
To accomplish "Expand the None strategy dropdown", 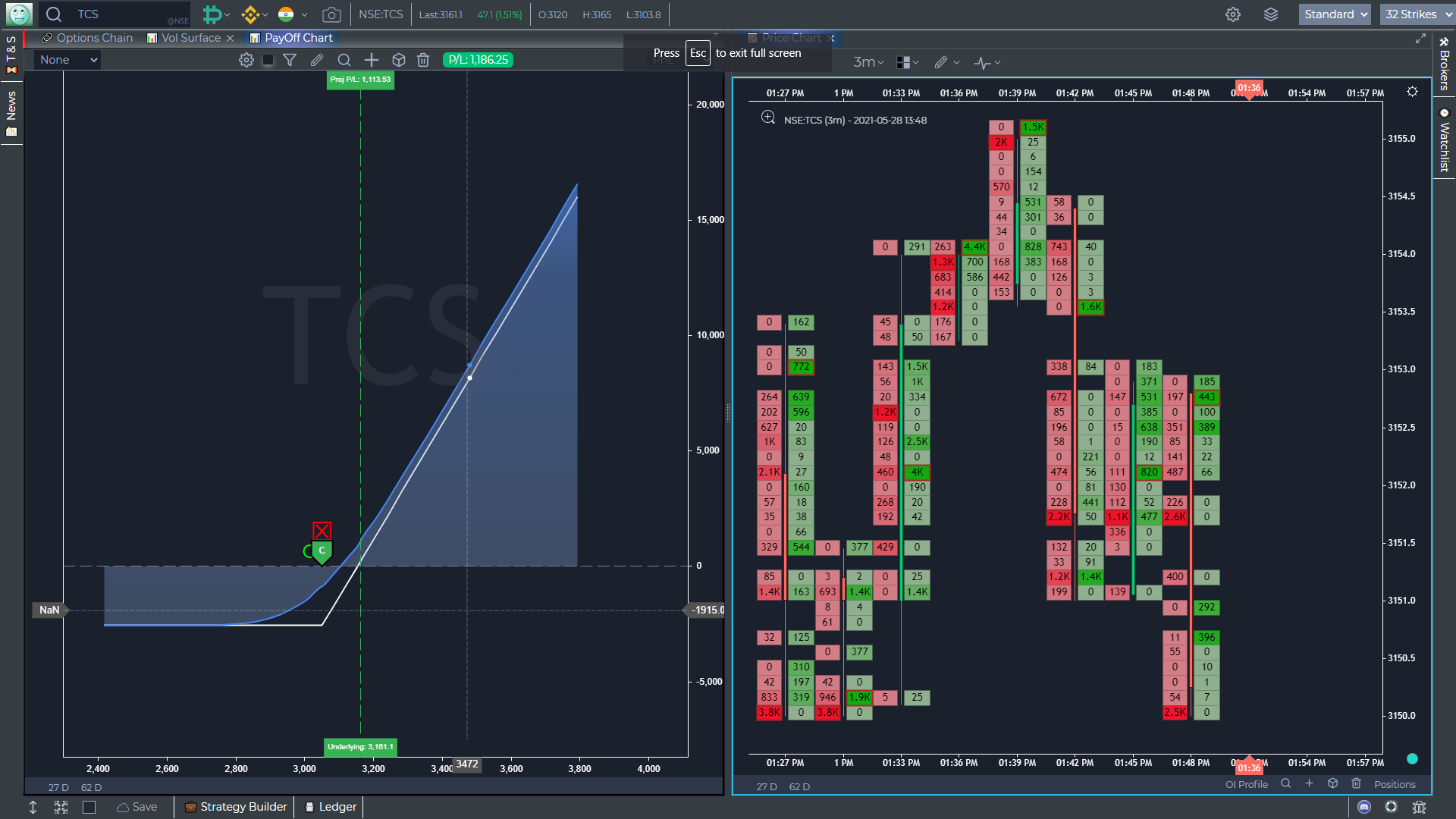I will [67, 59].
